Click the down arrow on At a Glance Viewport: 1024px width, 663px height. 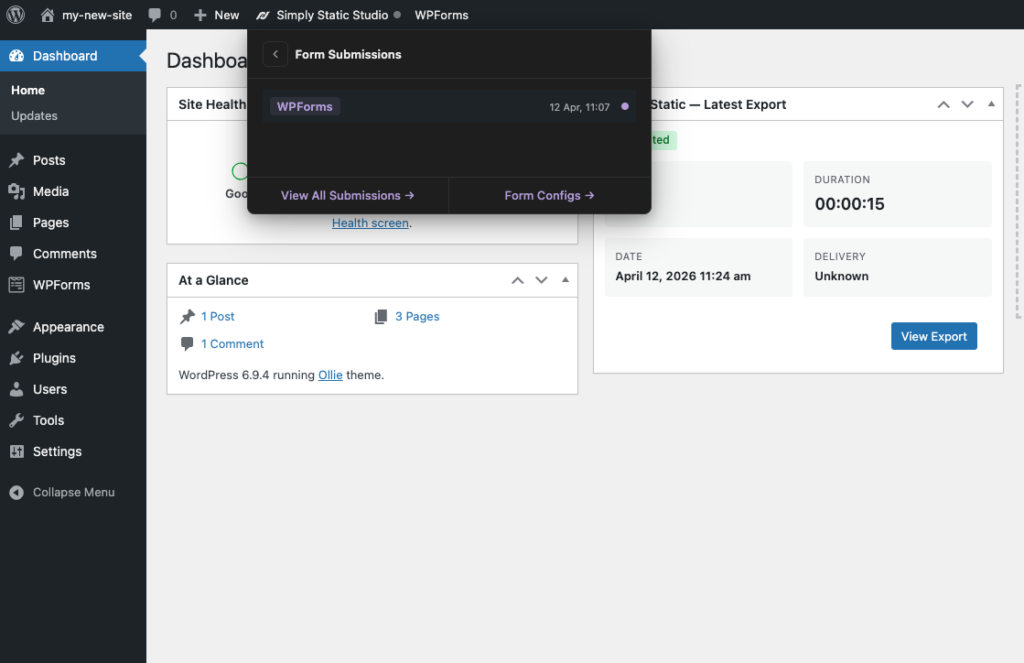pyautogui.click(x=541, y=280)
